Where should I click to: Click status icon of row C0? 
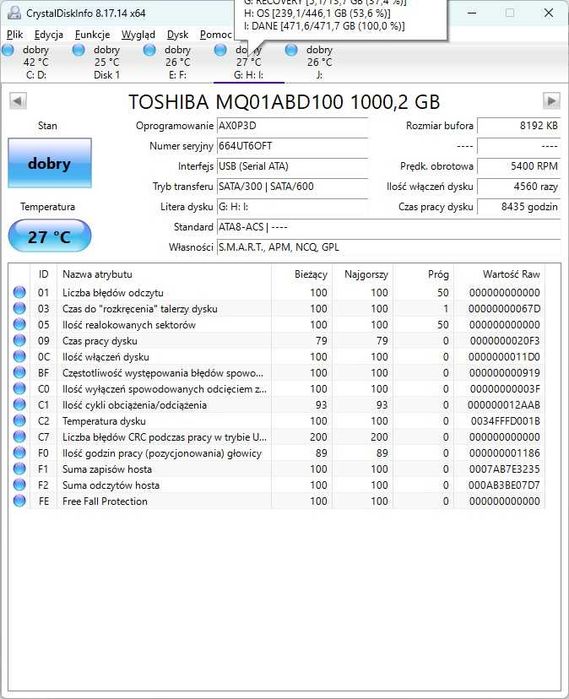tap(19, 388)
